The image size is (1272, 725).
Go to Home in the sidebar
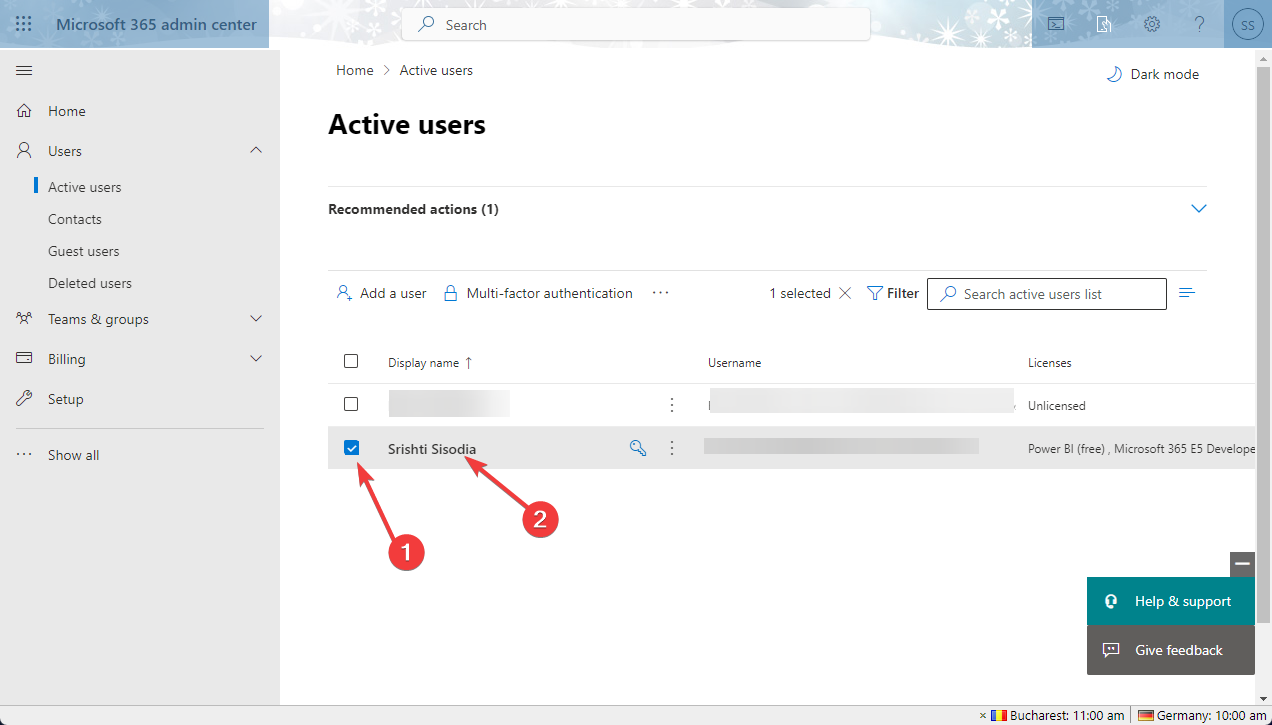(67, 111)
